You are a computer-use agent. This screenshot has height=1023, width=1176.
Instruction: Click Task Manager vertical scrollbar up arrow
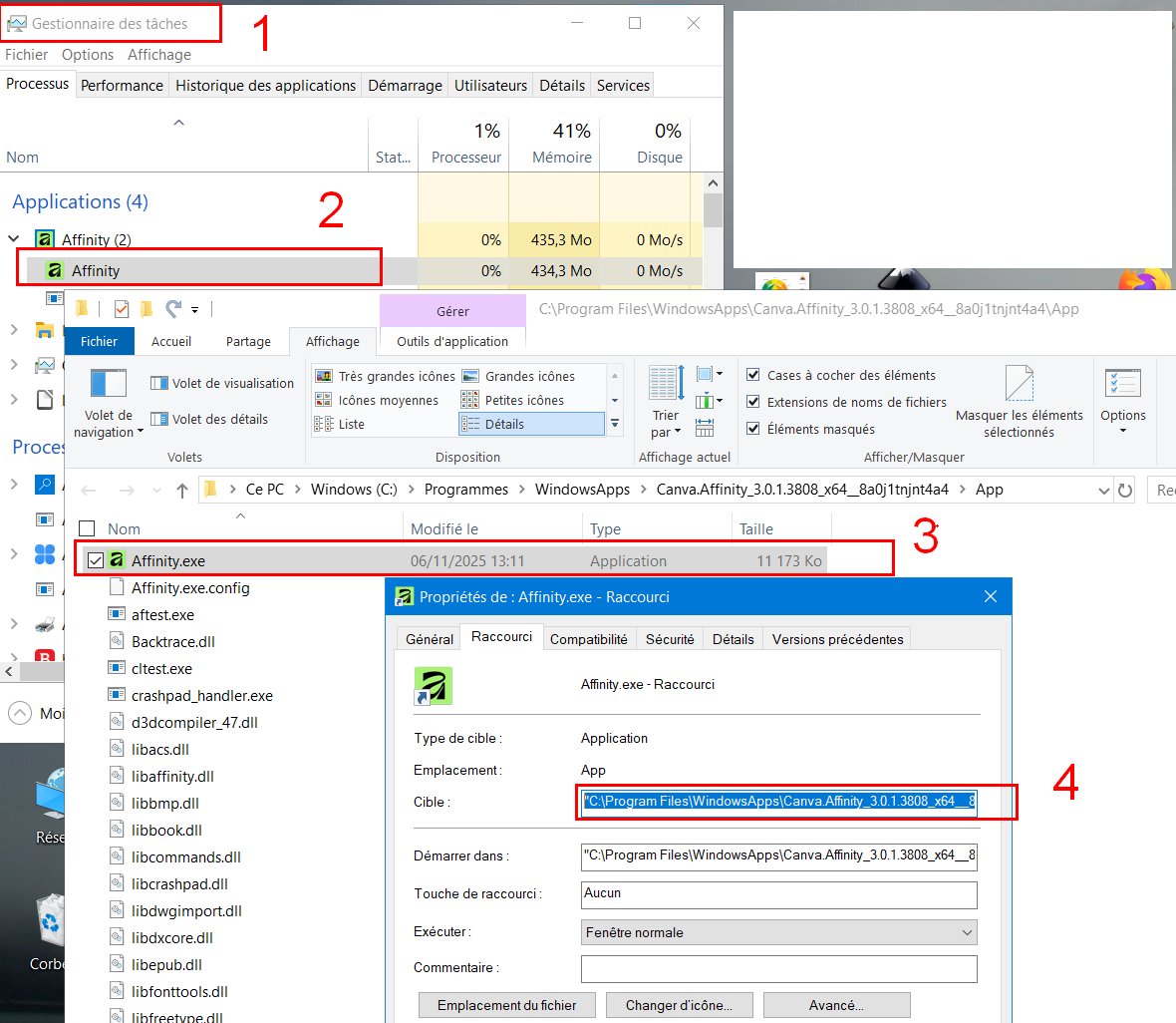pos(713,183)
